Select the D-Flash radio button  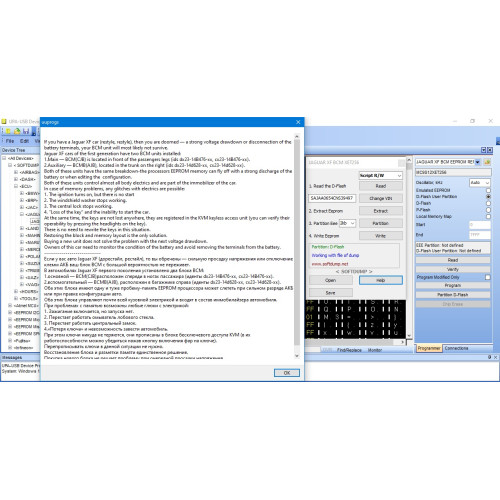coord(488,203)
